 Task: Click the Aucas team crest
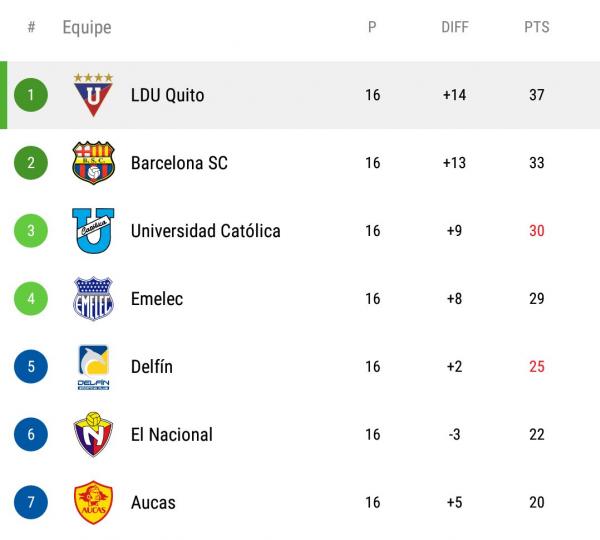(93, 503)
